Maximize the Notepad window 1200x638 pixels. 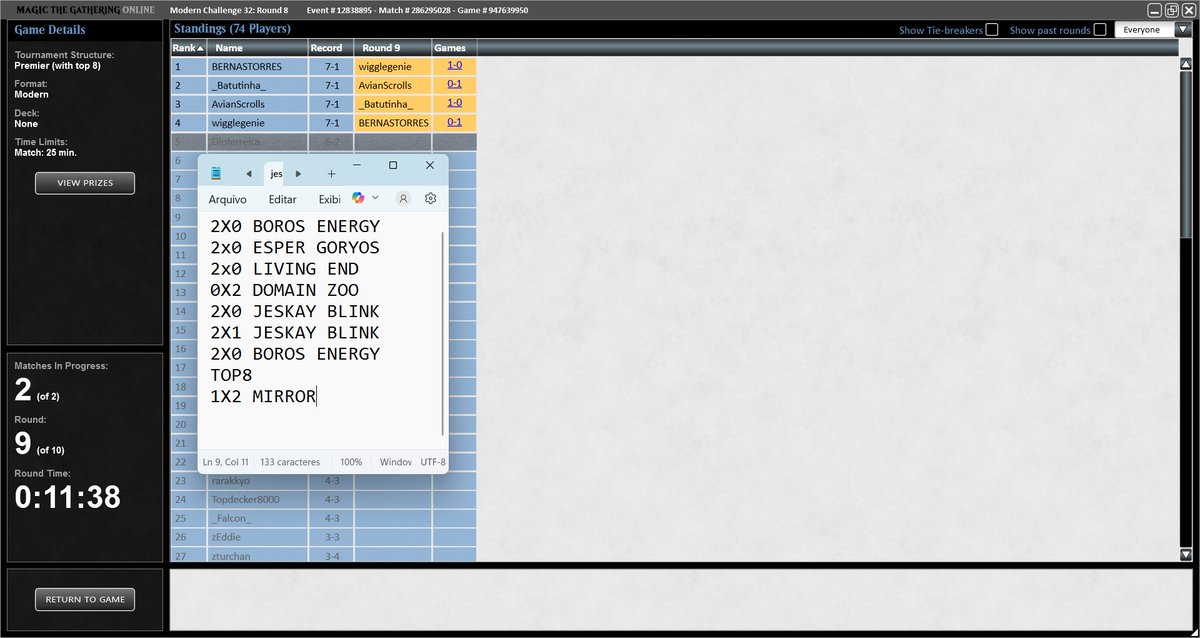pos(393,165)
